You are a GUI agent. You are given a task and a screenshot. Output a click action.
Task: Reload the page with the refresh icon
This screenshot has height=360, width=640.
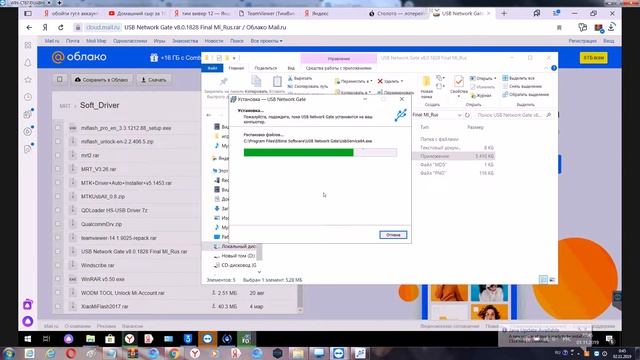(x=60, y=27)
